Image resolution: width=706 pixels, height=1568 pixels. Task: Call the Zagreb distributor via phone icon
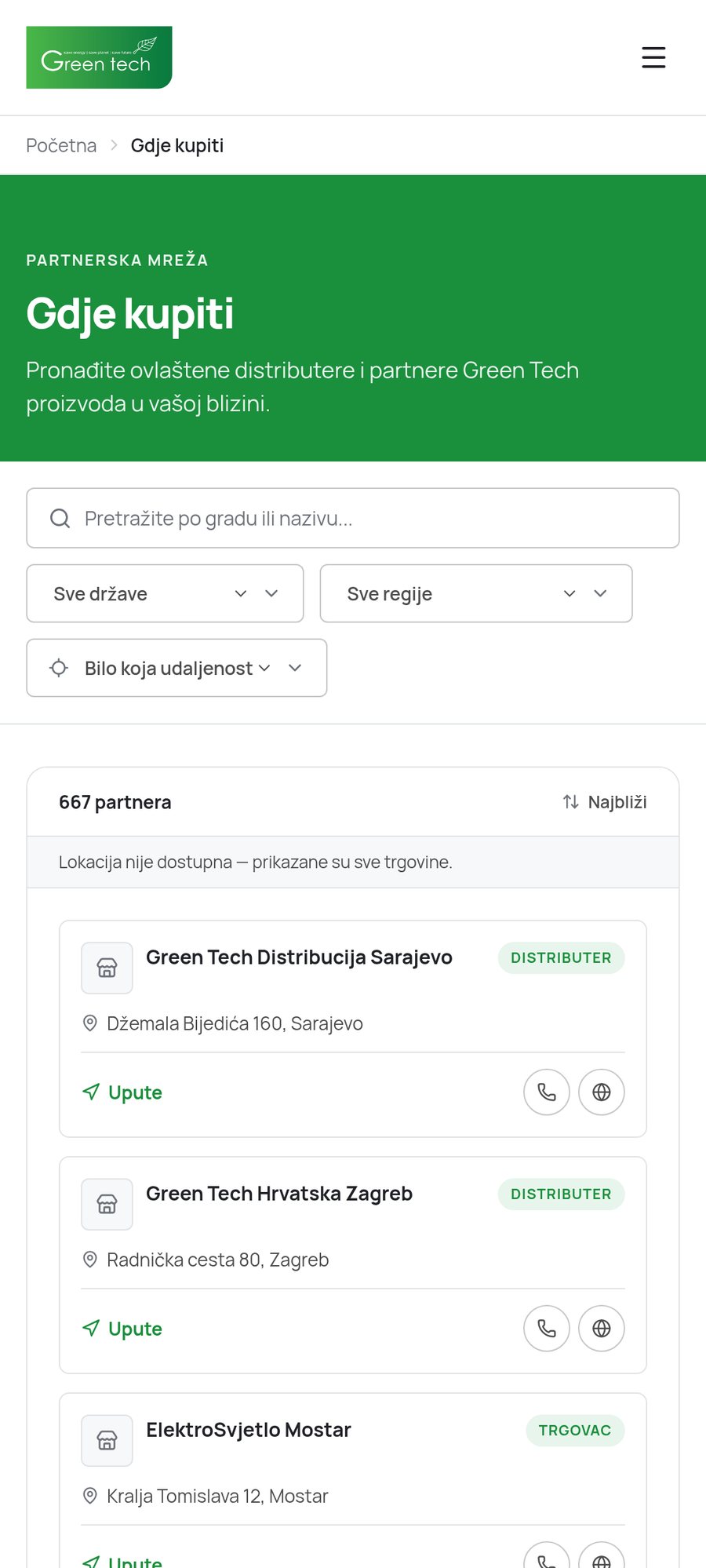(x=547, y=1328)
